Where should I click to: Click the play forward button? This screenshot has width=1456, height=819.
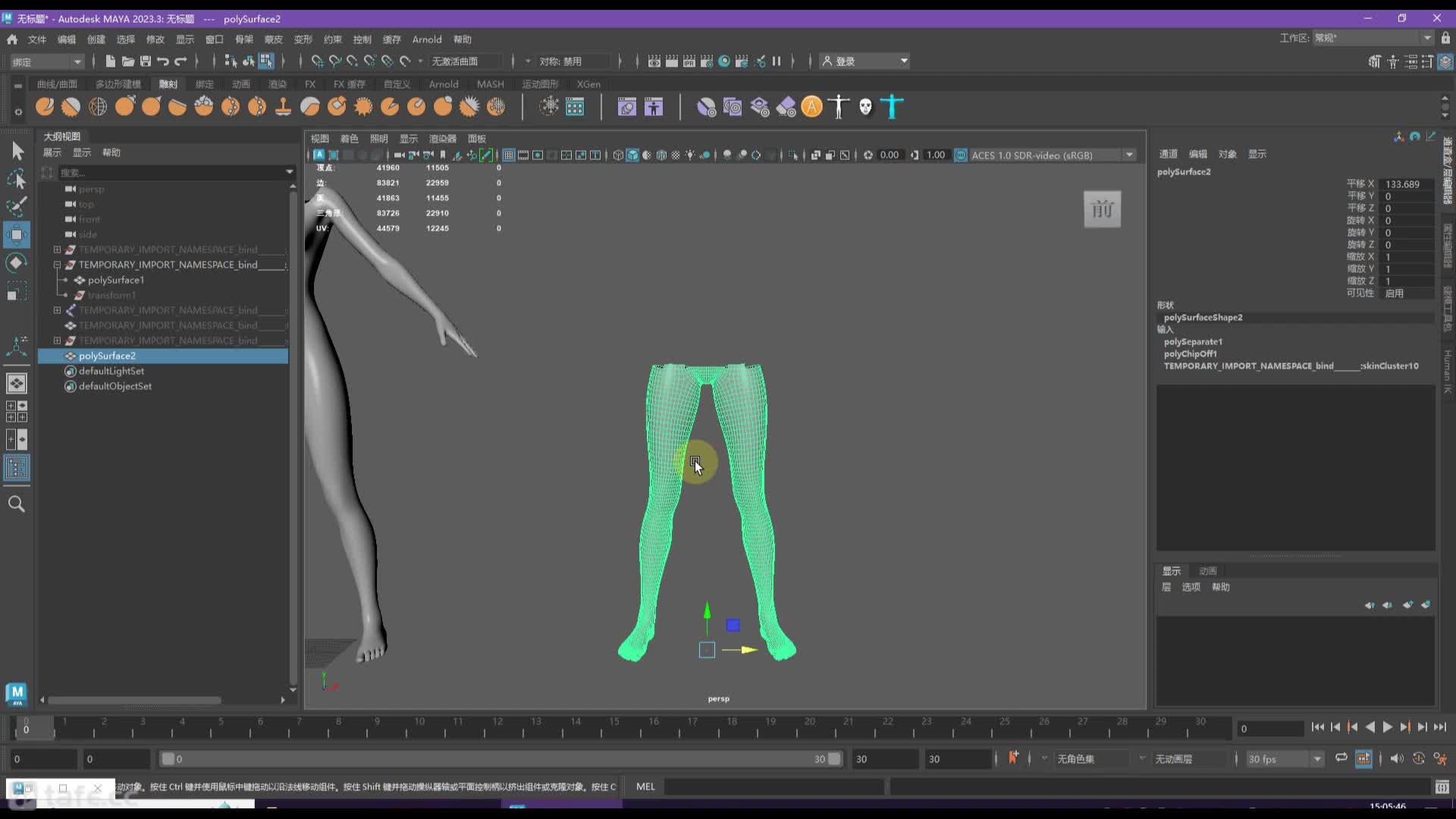pos(1387,727)
